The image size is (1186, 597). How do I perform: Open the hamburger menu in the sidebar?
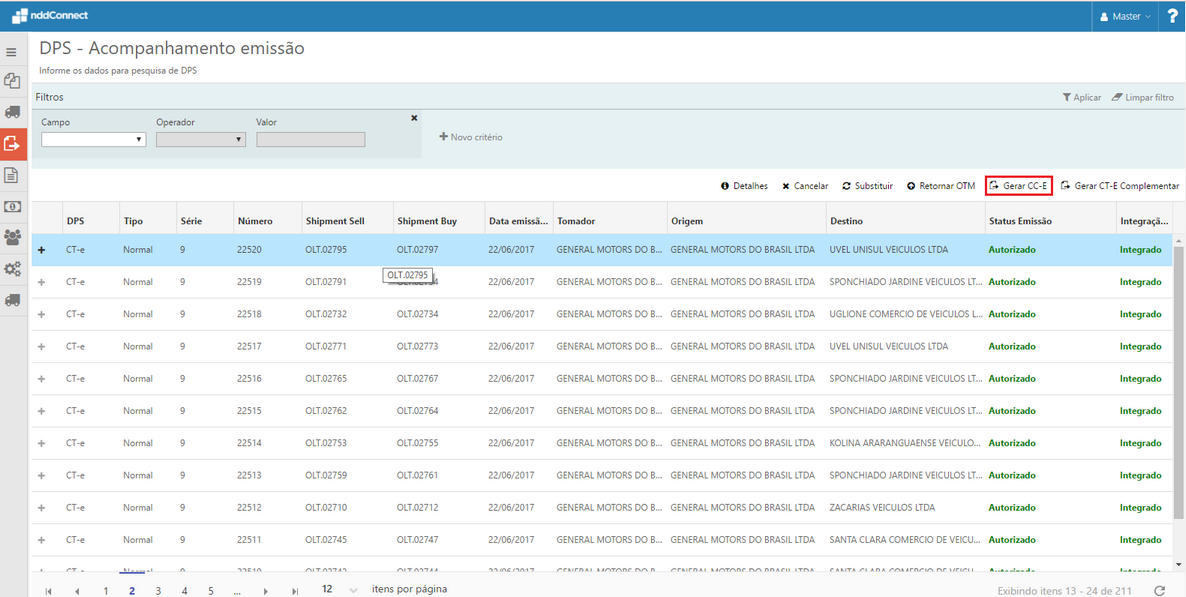12,52
